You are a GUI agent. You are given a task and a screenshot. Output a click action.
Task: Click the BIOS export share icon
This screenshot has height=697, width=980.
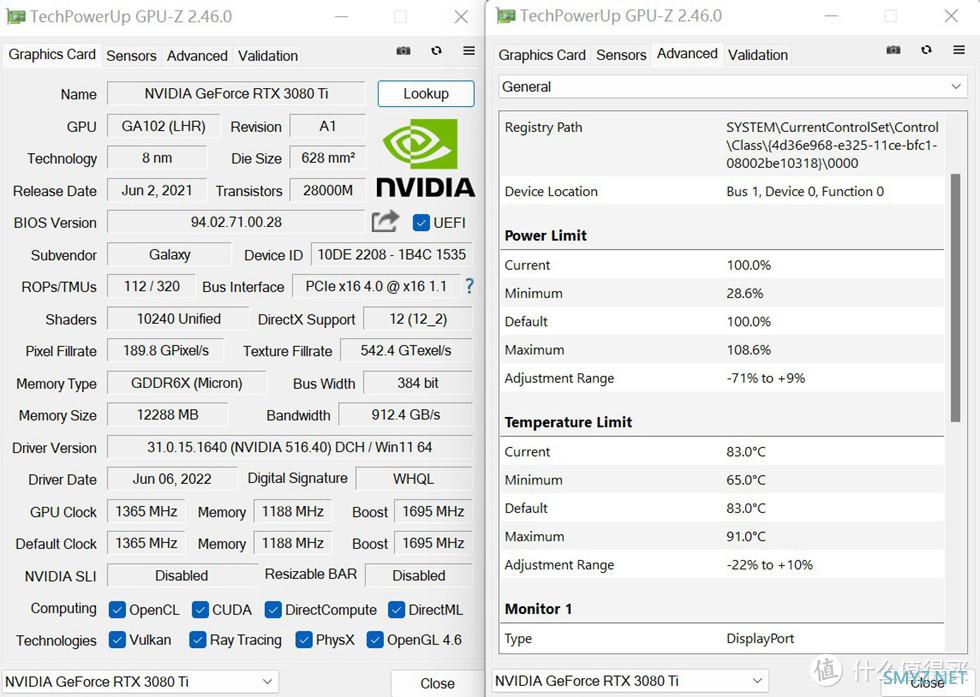[x=385, y=221]
